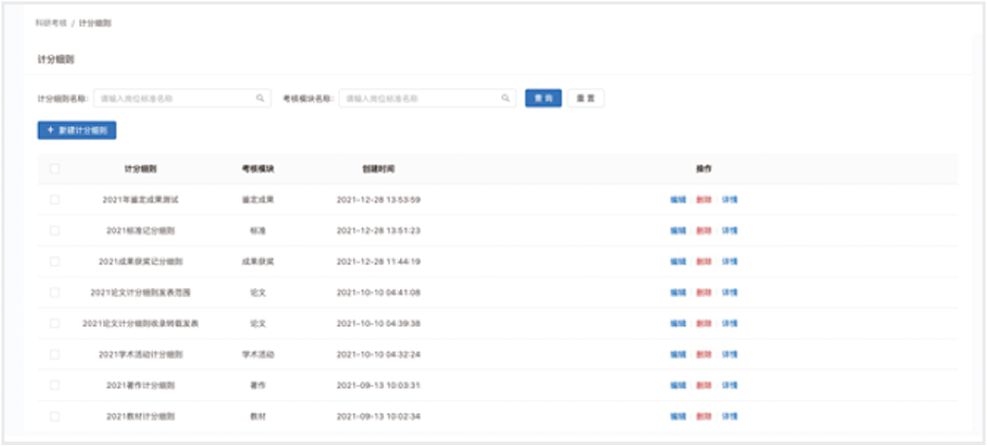Click 编辑 for 2021年鉴定成果测试
The height and width of the screenshot is (447, 987).
click(678, 200)
